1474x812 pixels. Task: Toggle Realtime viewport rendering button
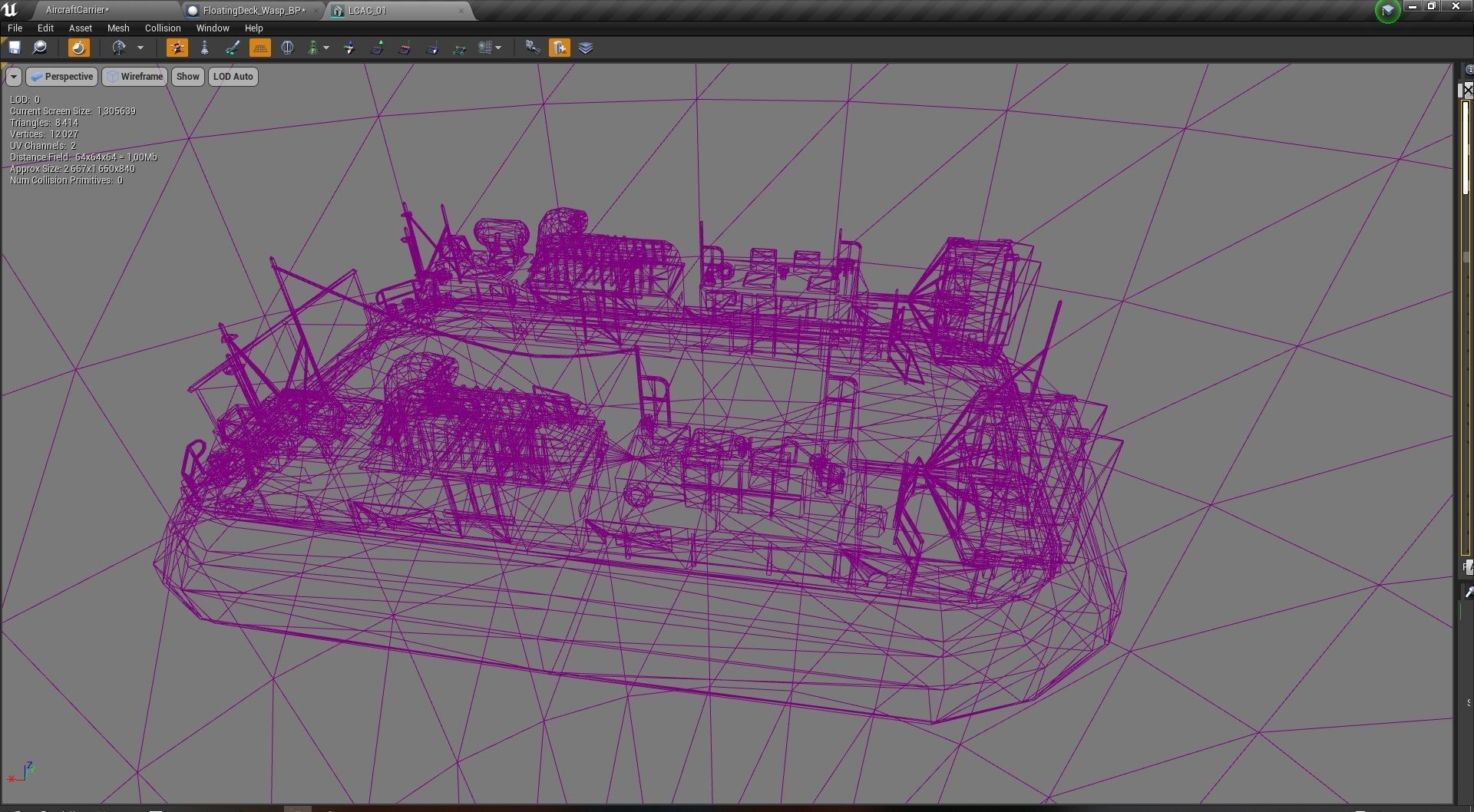(78, 48)
